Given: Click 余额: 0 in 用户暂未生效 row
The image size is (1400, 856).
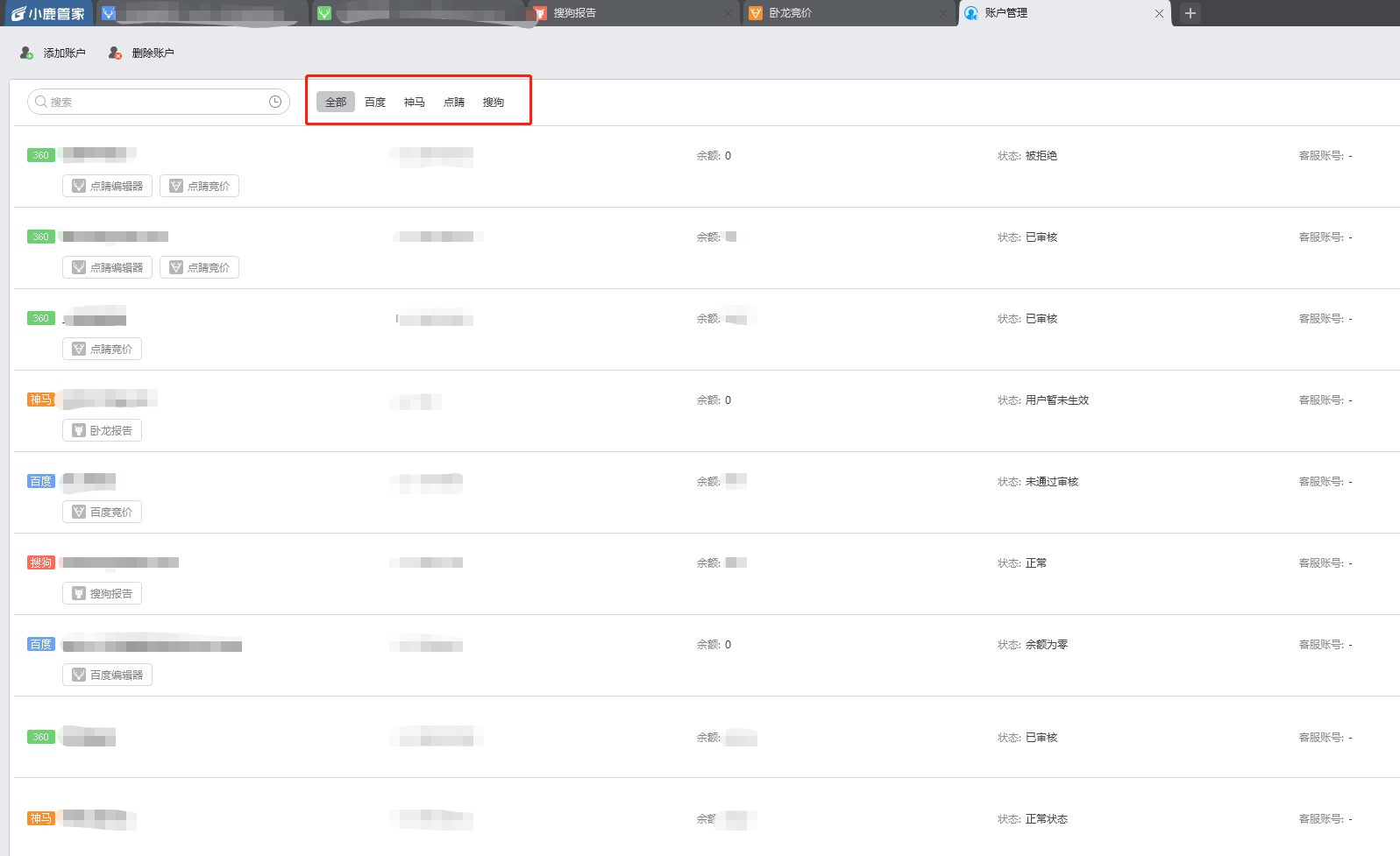Looking at the screenshot, I should [x=714, y=400].
